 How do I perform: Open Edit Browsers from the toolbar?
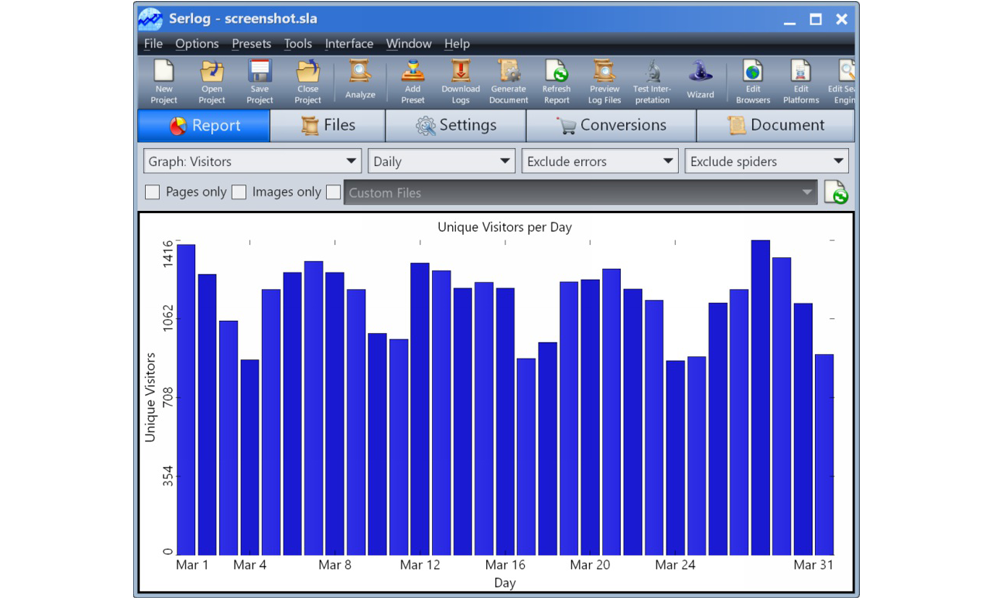click(753, 81)
